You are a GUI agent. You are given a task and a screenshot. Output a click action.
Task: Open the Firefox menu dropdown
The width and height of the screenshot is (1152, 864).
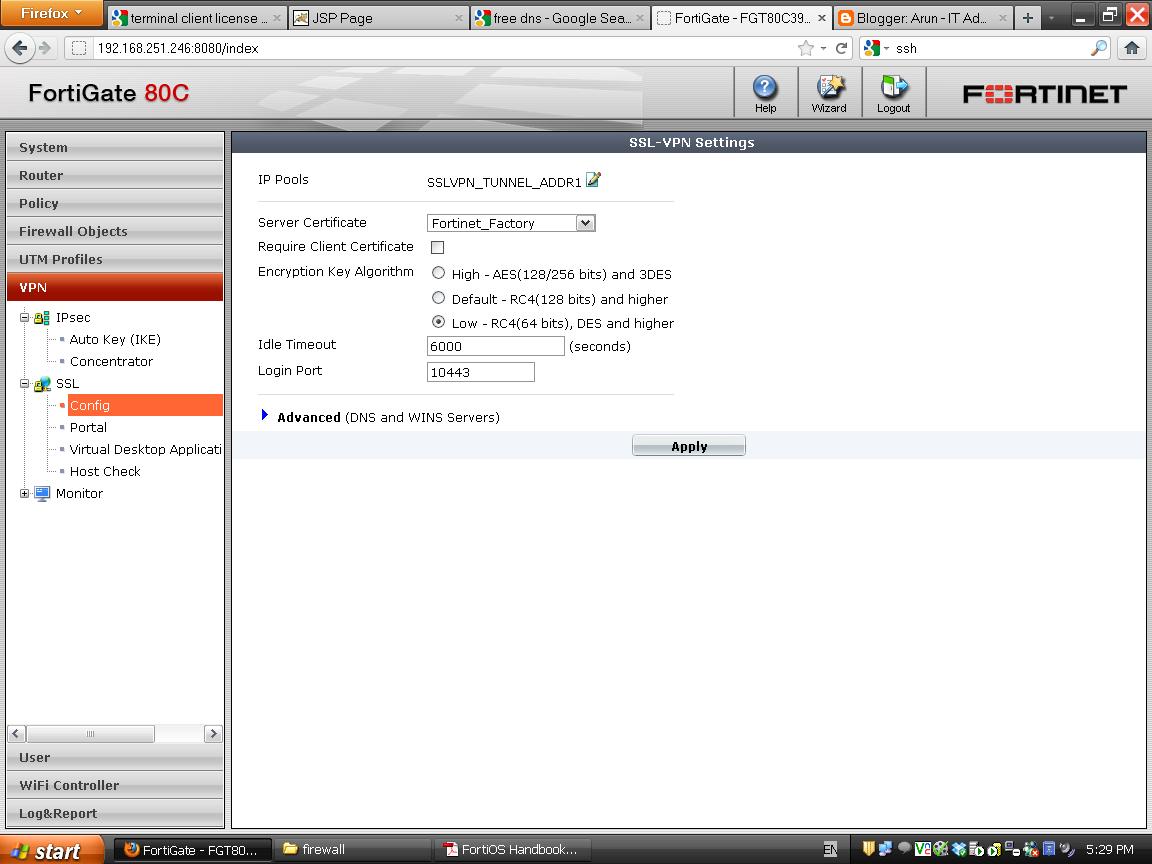click(x=51, y=13)
